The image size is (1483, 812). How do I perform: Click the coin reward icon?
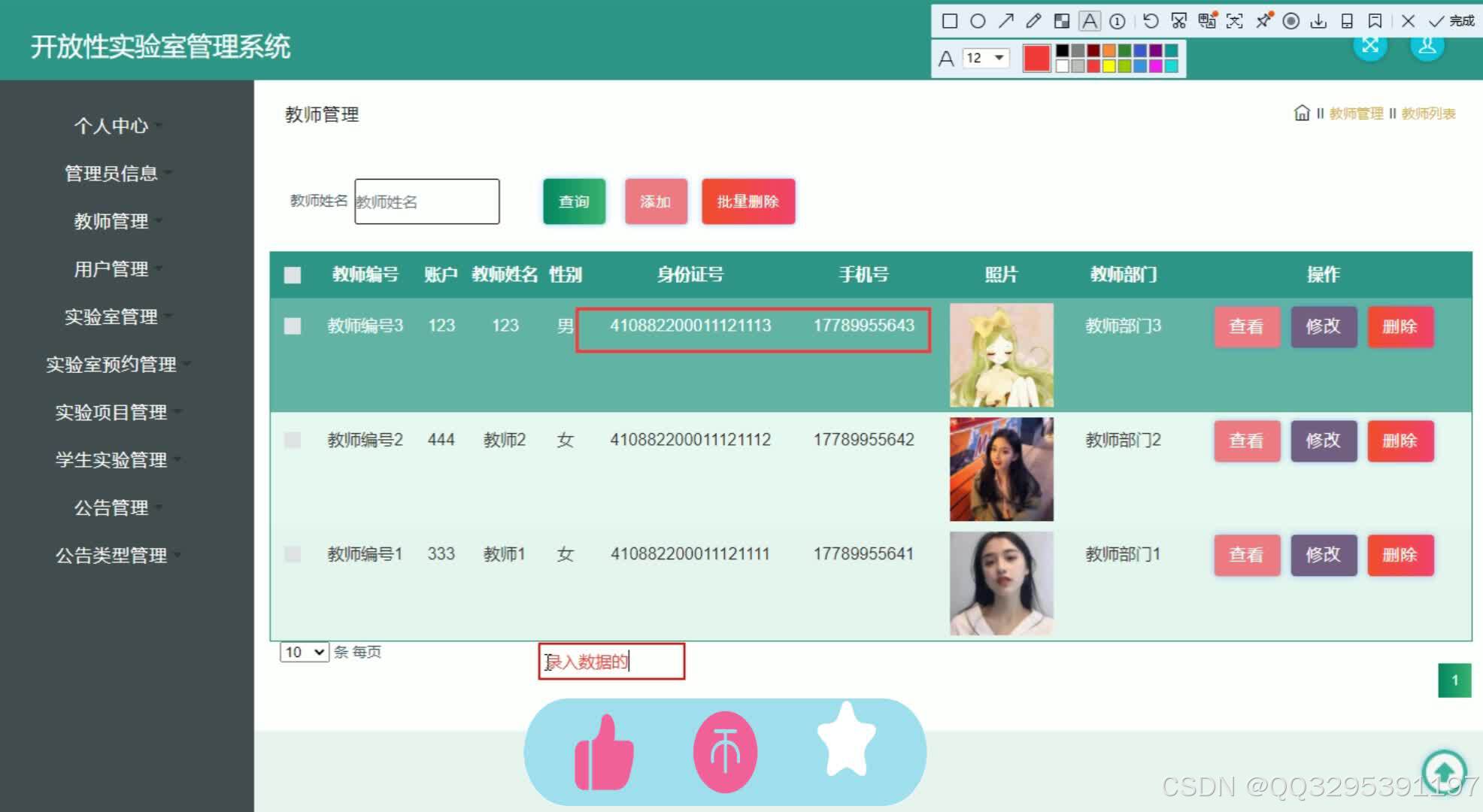tap(725, 752)
